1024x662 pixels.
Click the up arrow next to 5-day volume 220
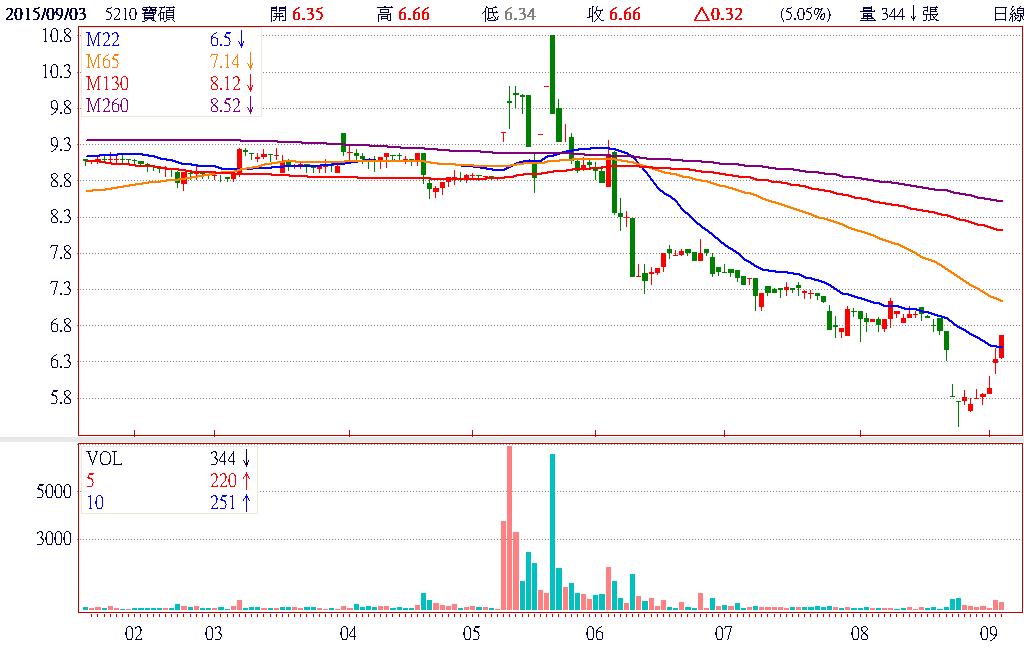point(246,480)
